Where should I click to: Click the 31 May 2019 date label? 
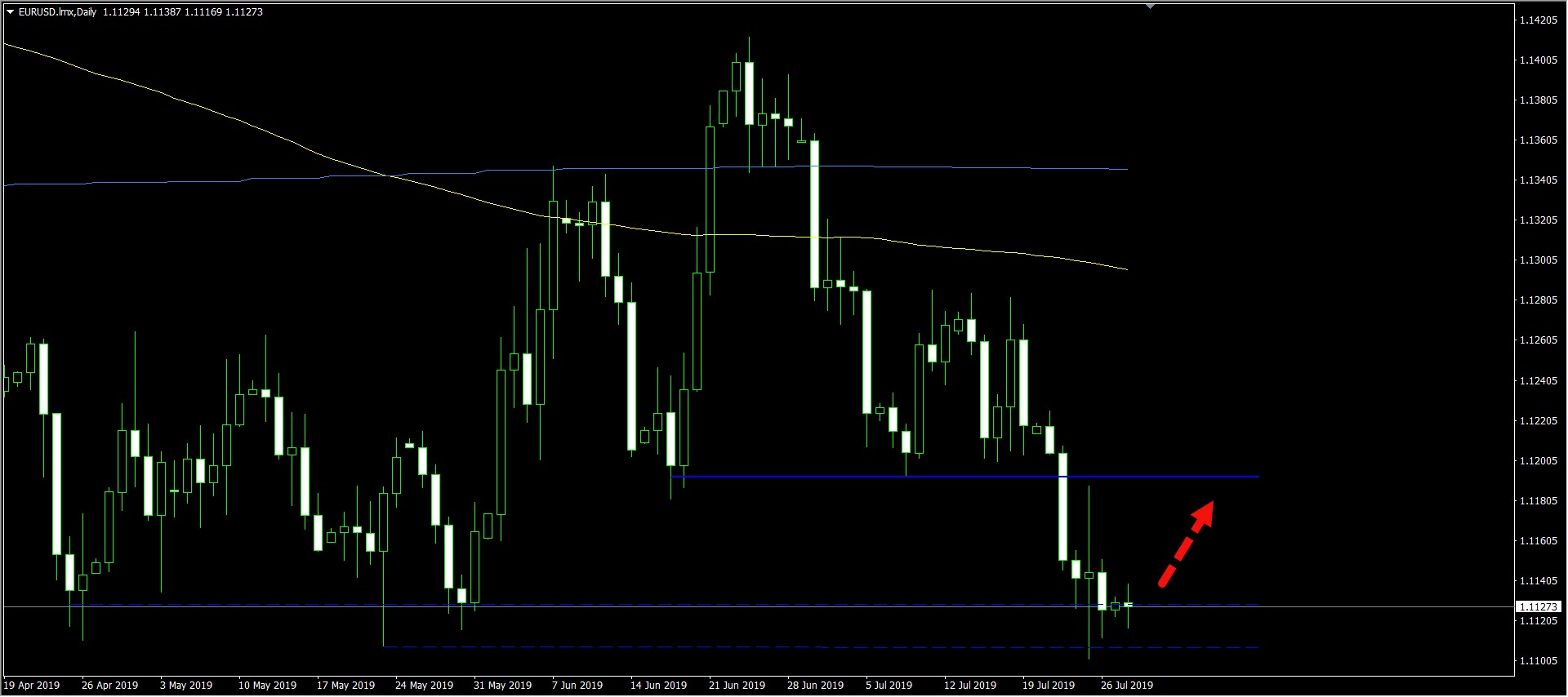click(502, 686)
